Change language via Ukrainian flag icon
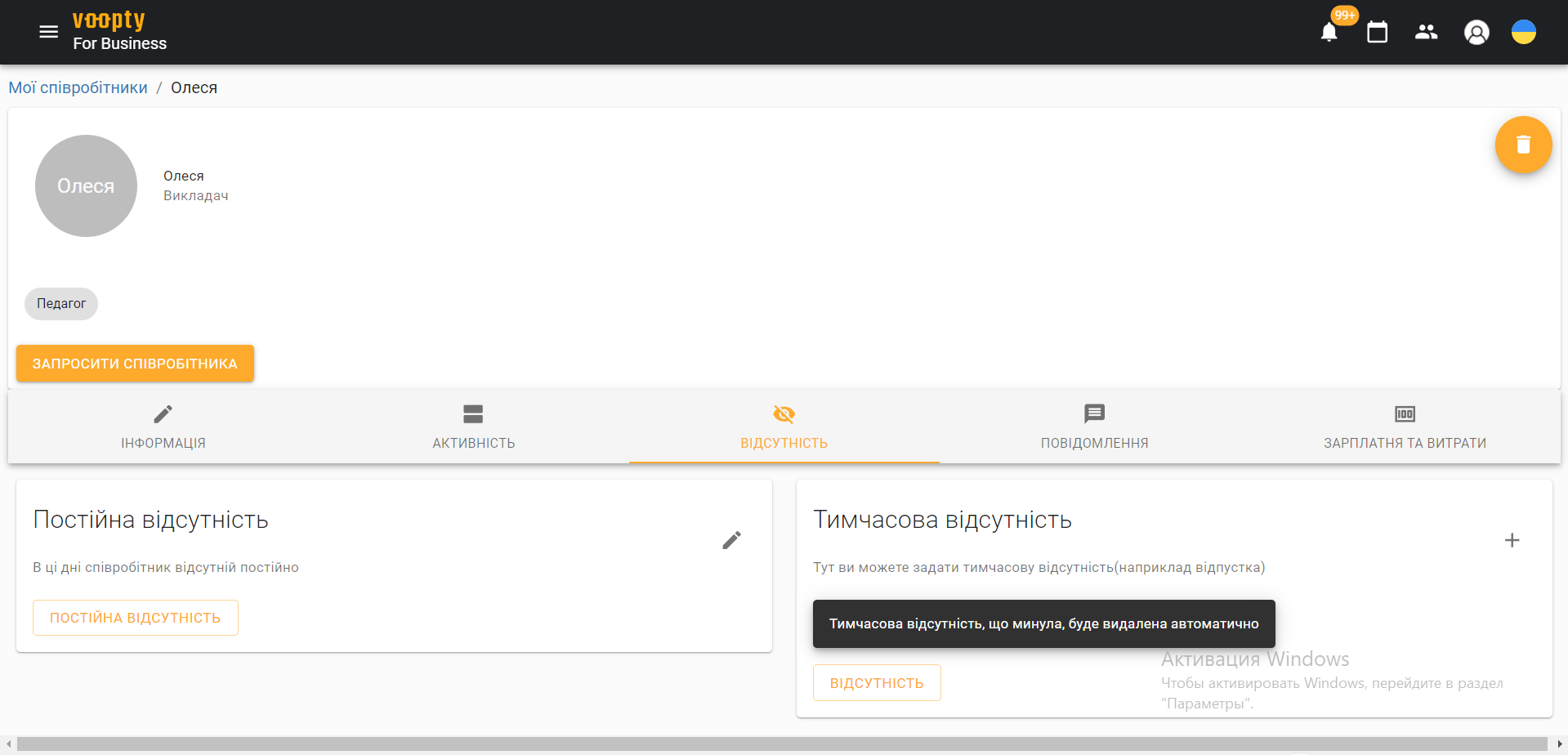The height and width of the screenshot is (755, 1568). tap(1523, 33)
